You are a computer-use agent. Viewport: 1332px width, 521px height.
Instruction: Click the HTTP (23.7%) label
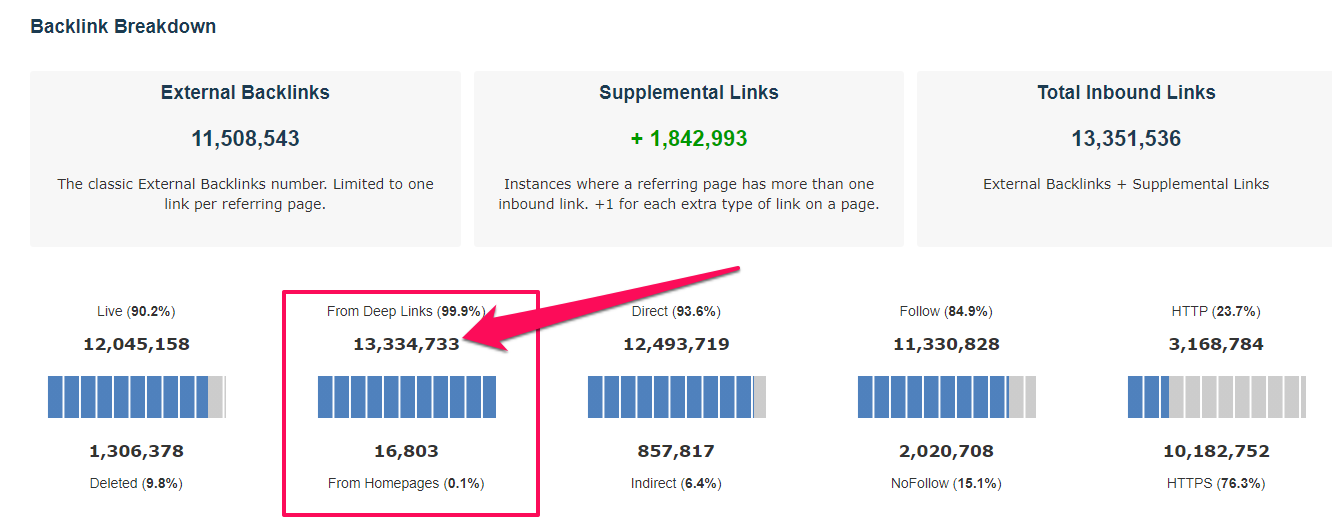[x=1216, y=312]
